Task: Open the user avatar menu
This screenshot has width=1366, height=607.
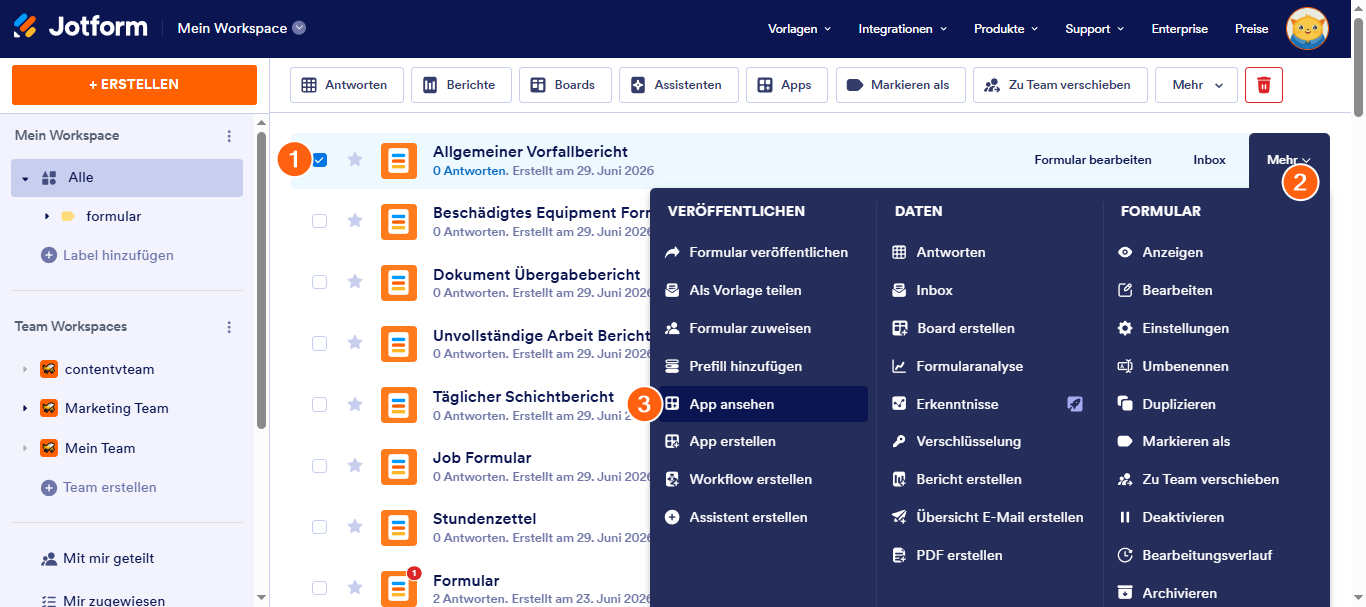Action: point(1307,28)
